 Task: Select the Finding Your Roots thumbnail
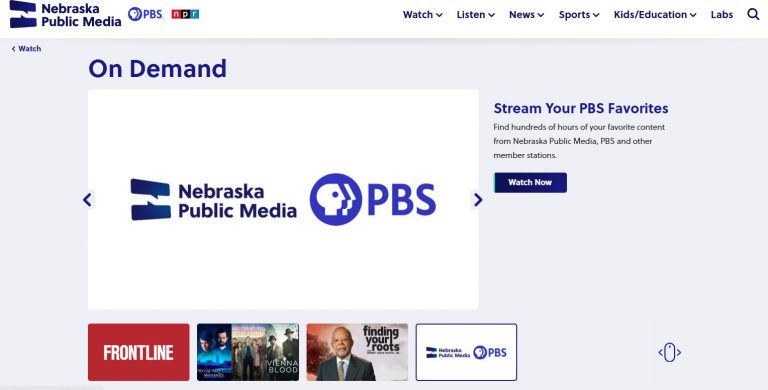(x=357, y=352)
